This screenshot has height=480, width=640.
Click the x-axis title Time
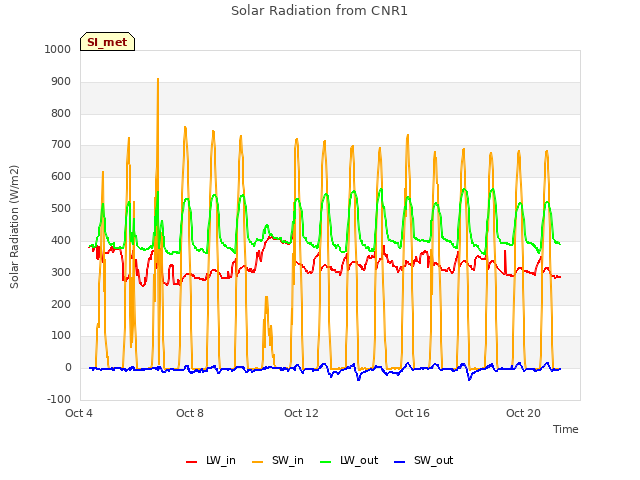coord(566,429)
